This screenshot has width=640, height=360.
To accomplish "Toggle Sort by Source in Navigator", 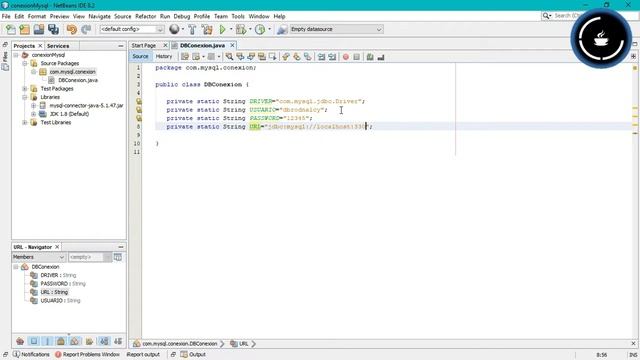I will (118, 341).
